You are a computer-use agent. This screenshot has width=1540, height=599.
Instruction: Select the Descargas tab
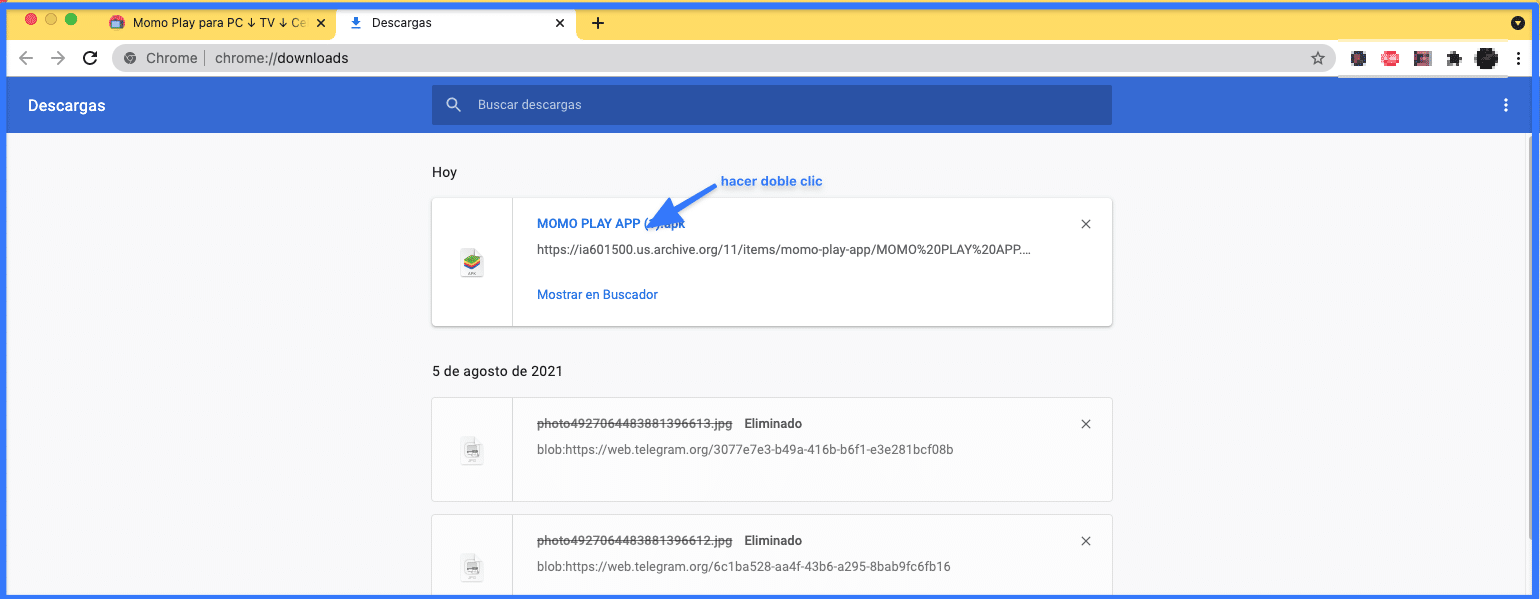pos(450,23)
